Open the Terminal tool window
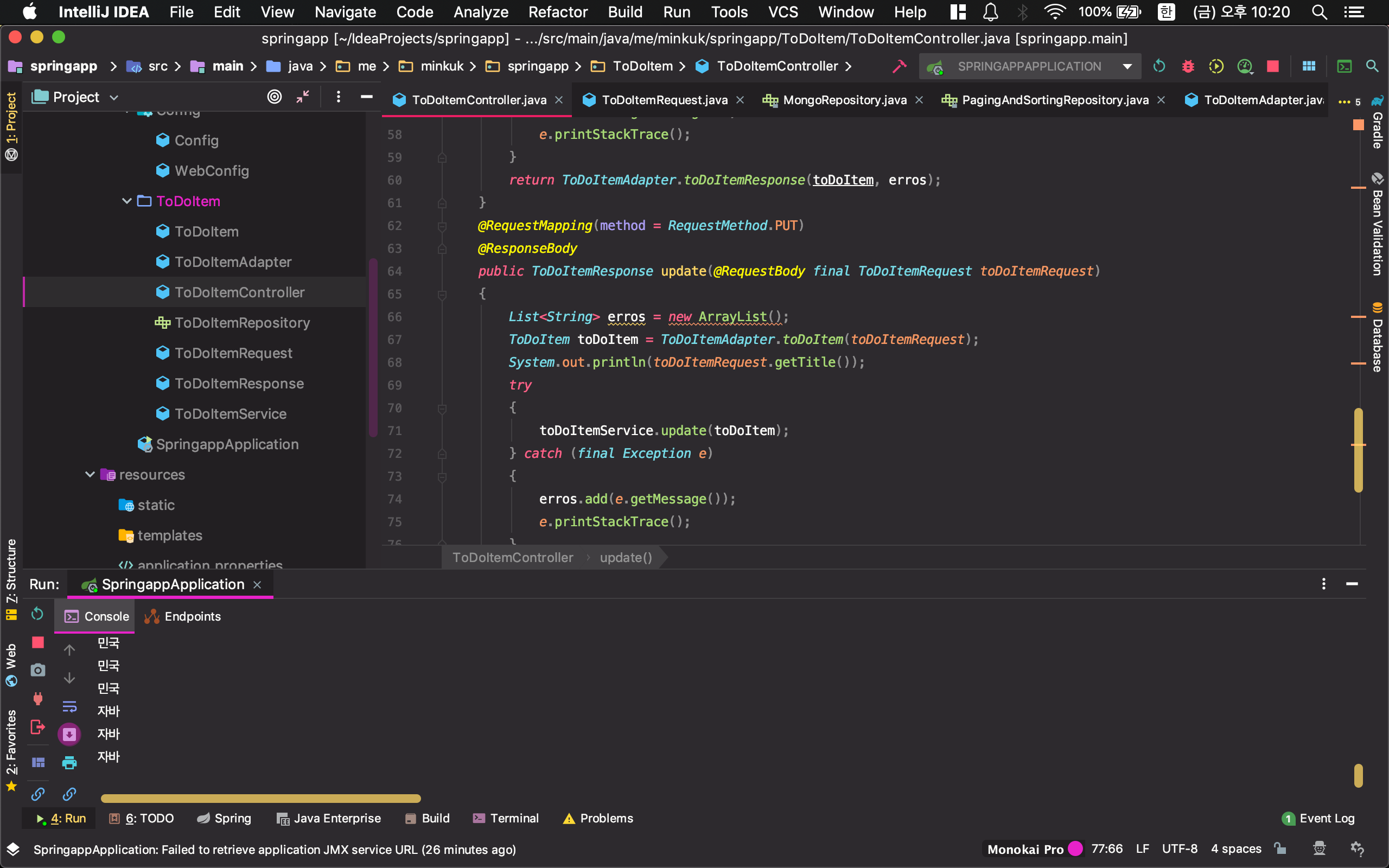The height and width of the screenshot is (868, 1389). (506, 818)
